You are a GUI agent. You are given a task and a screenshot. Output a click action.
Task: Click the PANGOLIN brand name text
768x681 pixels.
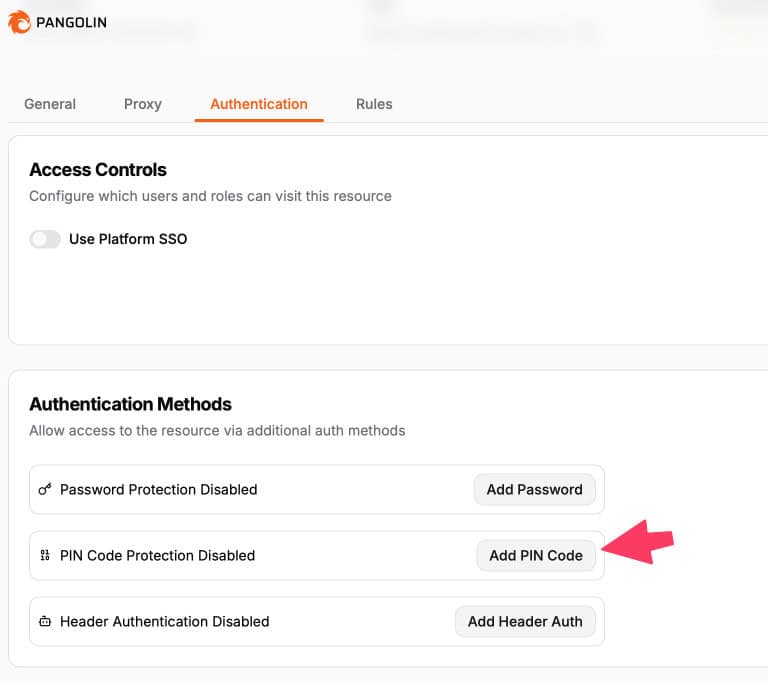point(72,23)
